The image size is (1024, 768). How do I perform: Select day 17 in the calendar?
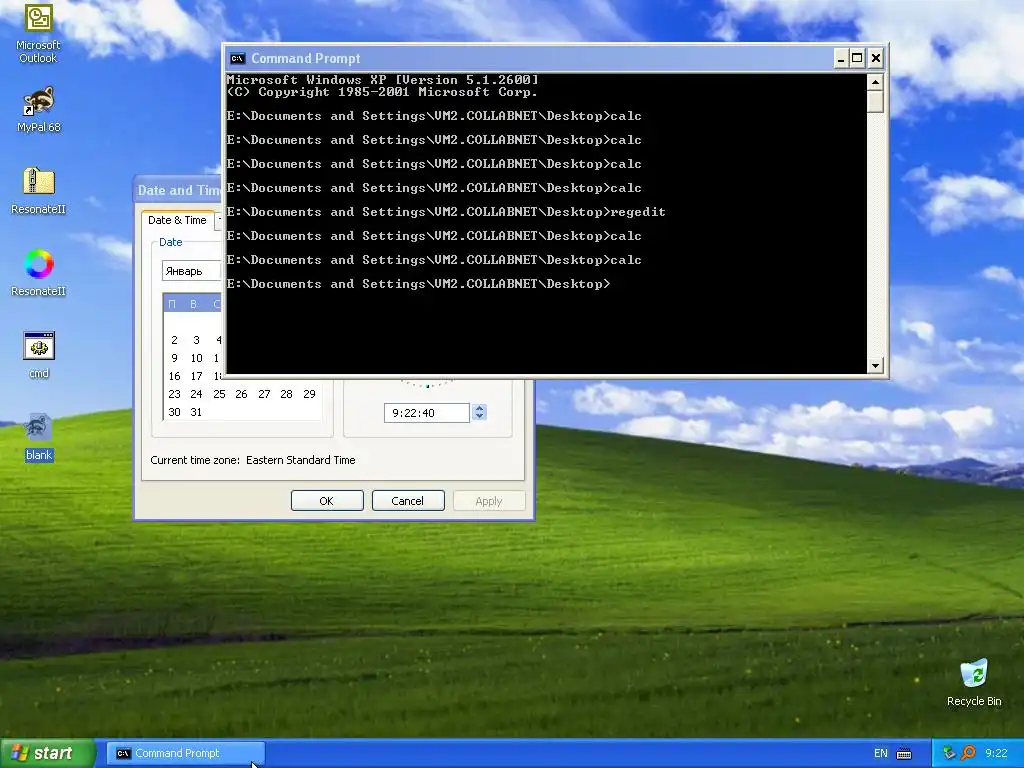[x=196, y=376]
